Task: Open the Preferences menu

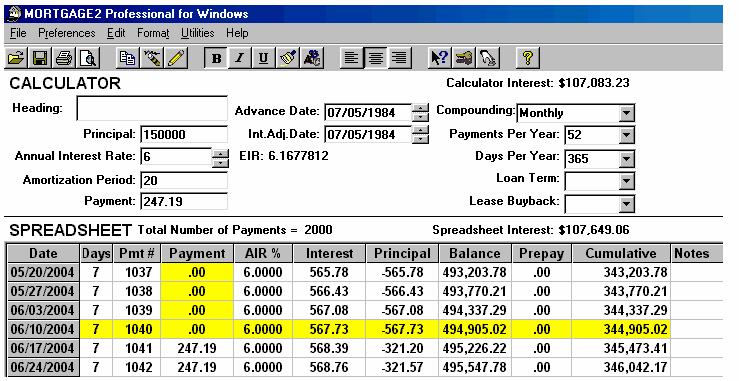Action: [x=66, y=33]
